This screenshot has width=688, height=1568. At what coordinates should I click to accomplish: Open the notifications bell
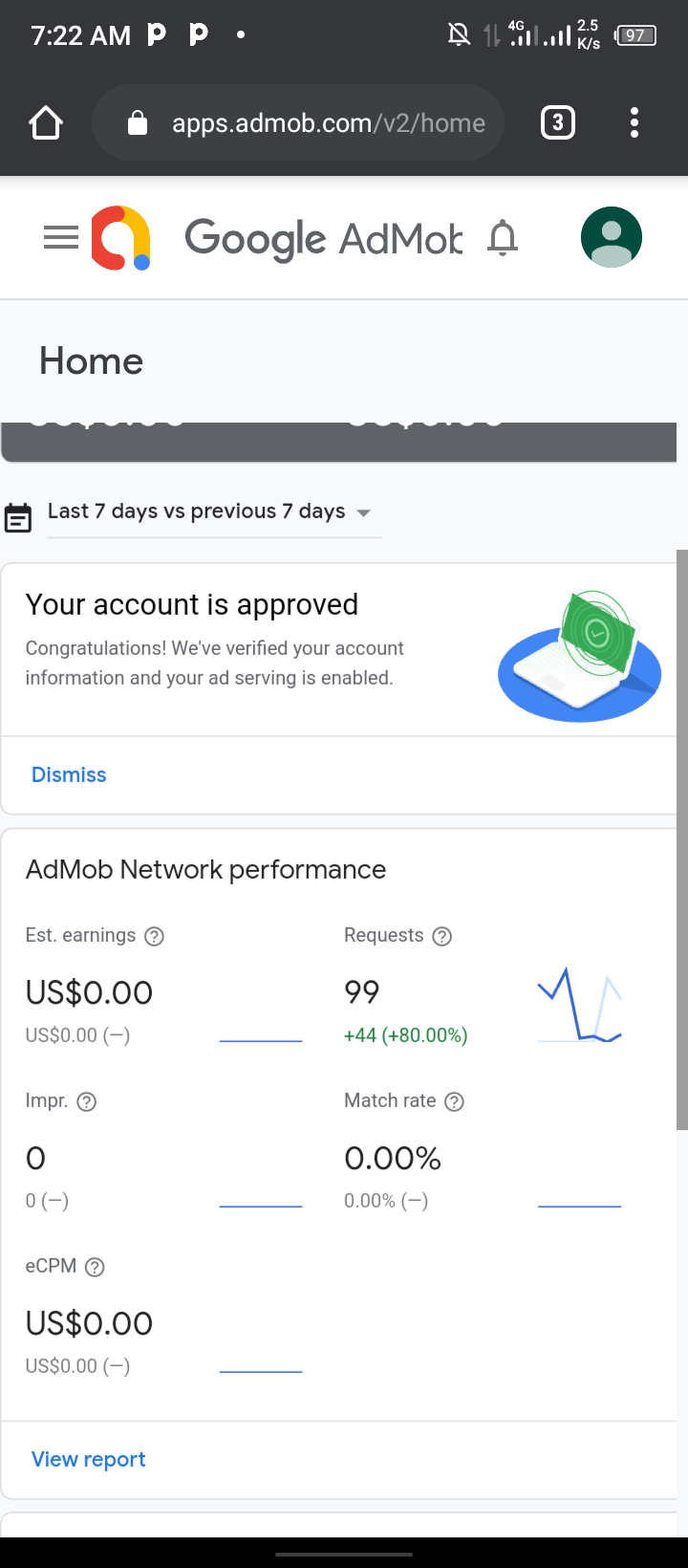[x=503, y=238]
